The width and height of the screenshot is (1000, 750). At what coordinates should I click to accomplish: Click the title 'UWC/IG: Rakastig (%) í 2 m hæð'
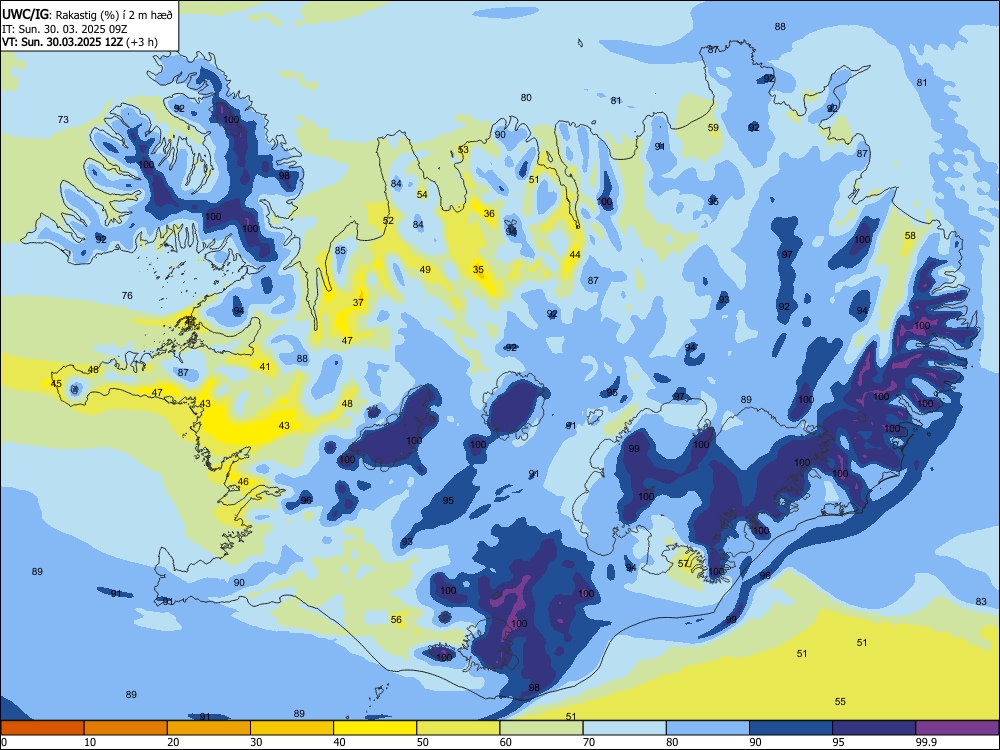87,13
